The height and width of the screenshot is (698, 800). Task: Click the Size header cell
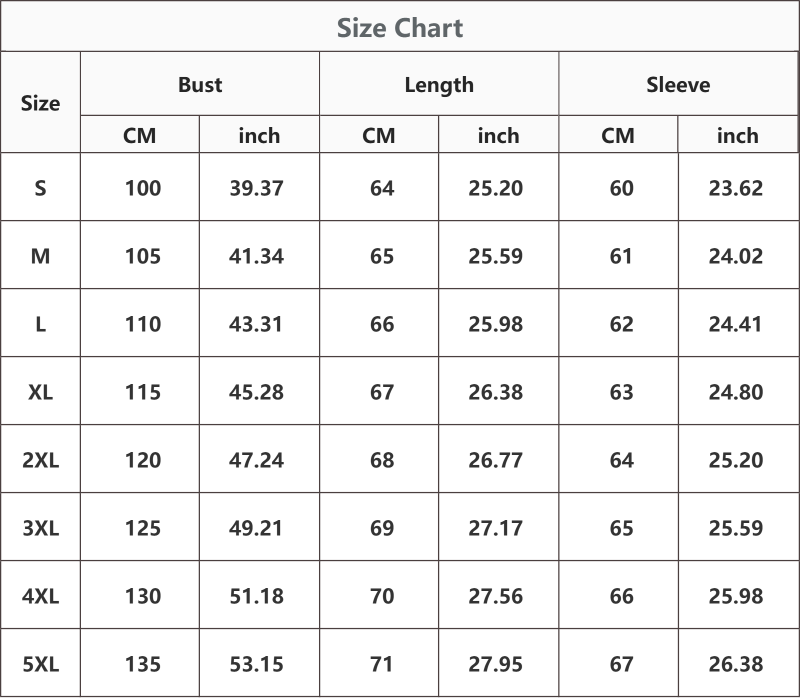pyautogui.click(x=40, y=103)
